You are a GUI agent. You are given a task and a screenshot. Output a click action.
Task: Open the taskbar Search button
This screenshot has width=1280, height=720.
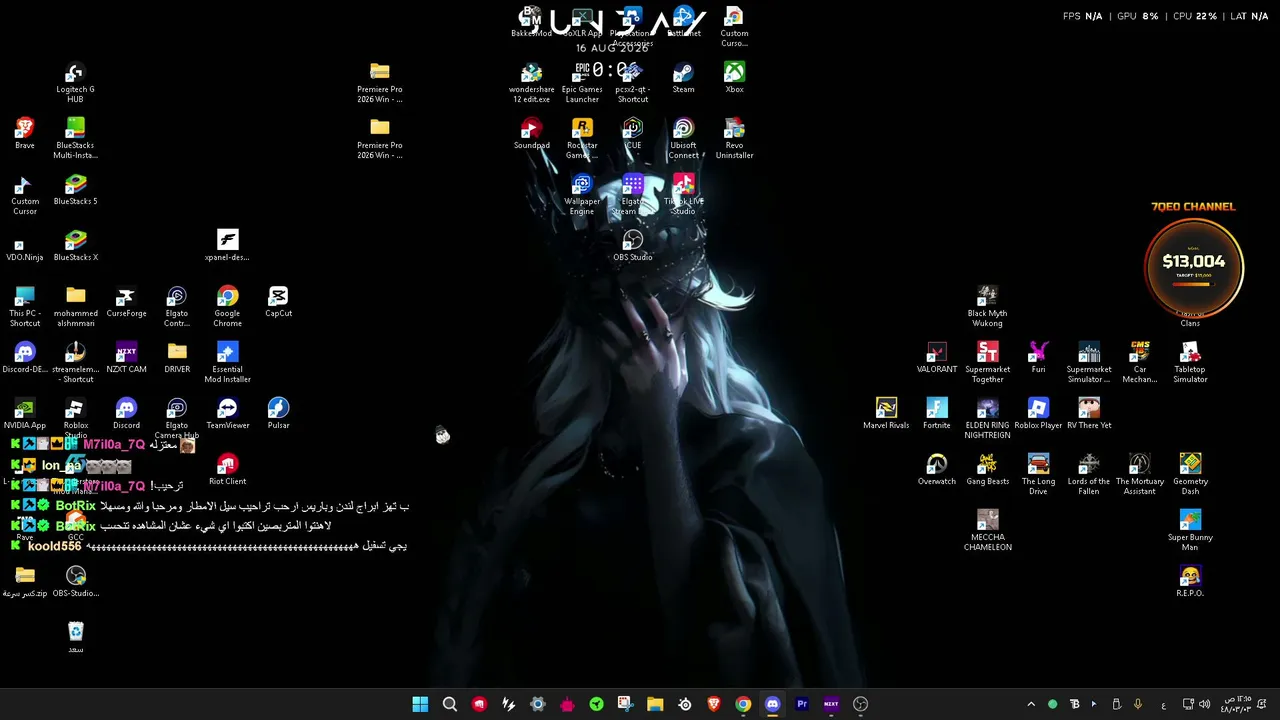450,704
